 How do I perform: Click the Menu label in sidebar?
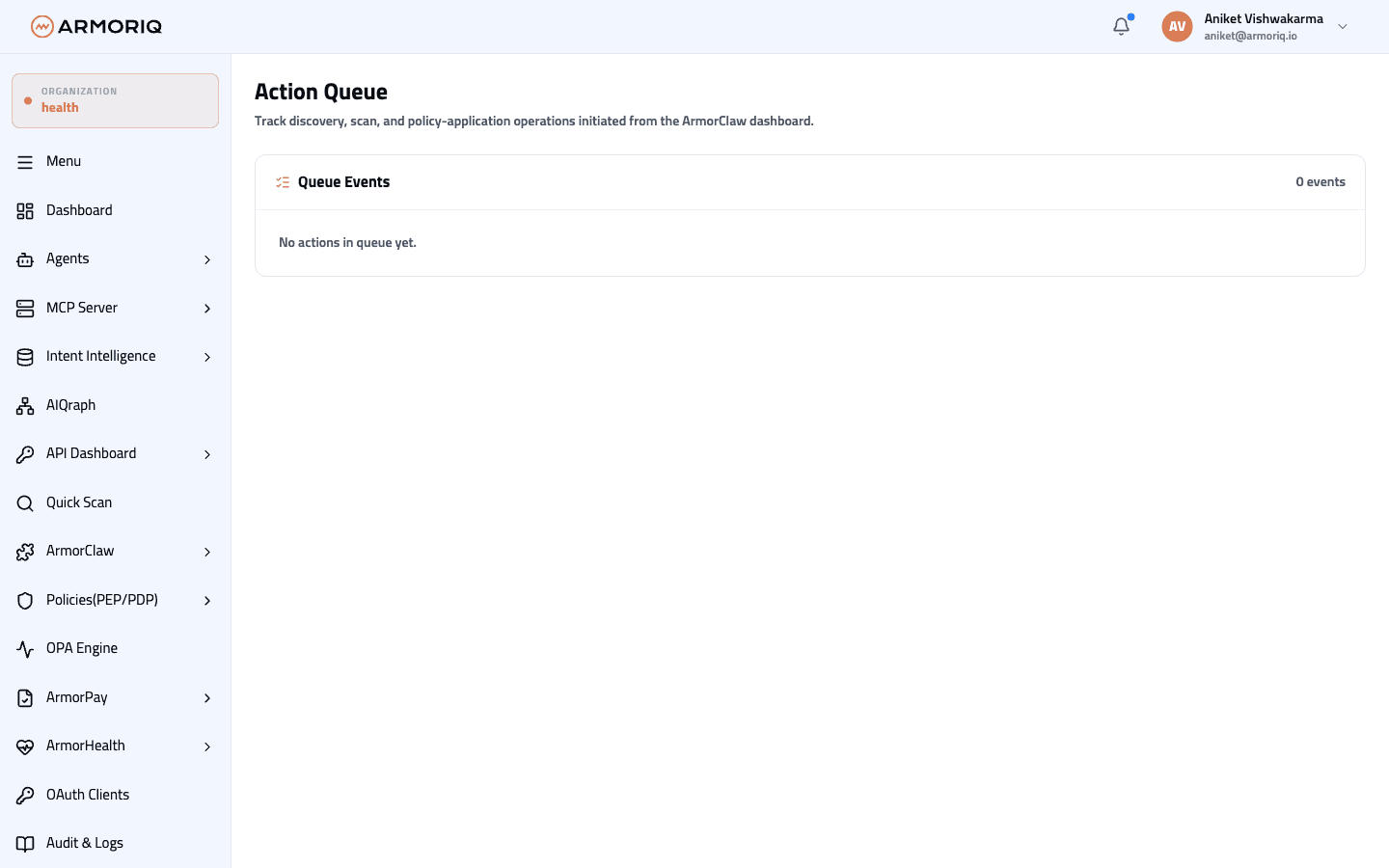point(64,161)
